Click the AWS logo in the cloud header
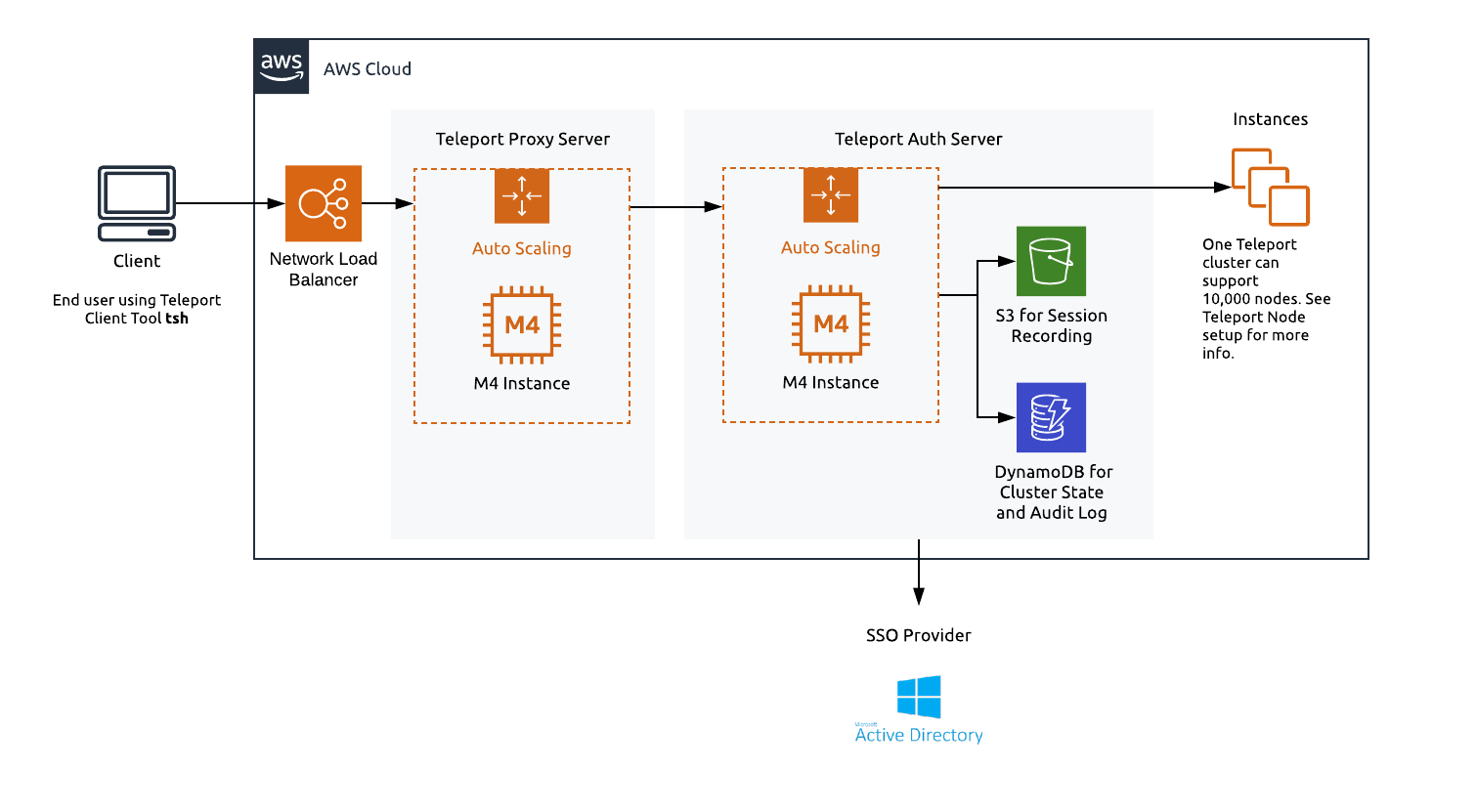The width and height of the screenshot is (1477, 812). [282, 66]
